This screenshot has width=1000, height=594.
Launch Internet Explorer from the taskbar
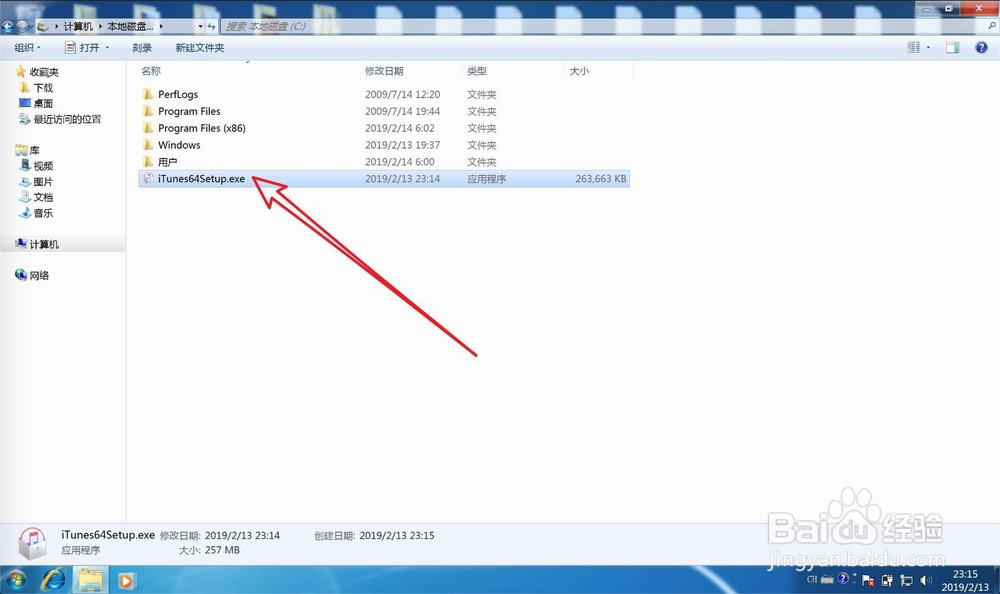point(54,580)
